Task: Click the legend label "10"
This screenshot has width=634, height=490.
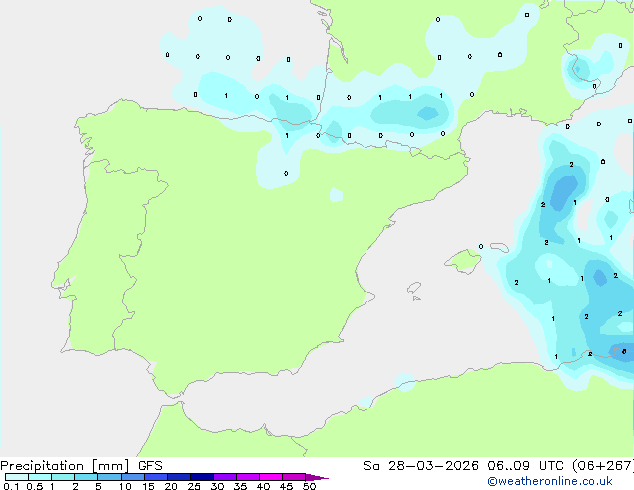Action: [125, 486]
